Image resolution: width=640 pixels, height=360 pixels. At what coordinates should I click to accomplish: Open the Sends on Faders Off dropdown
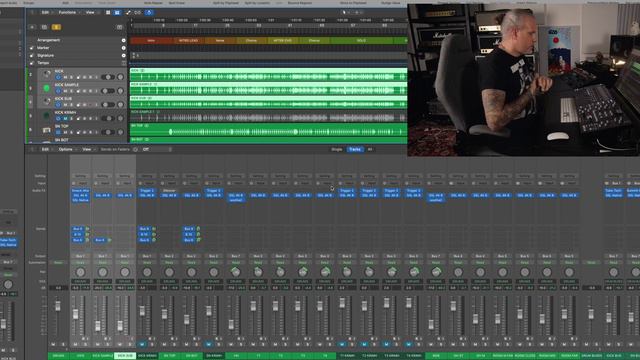157,149
